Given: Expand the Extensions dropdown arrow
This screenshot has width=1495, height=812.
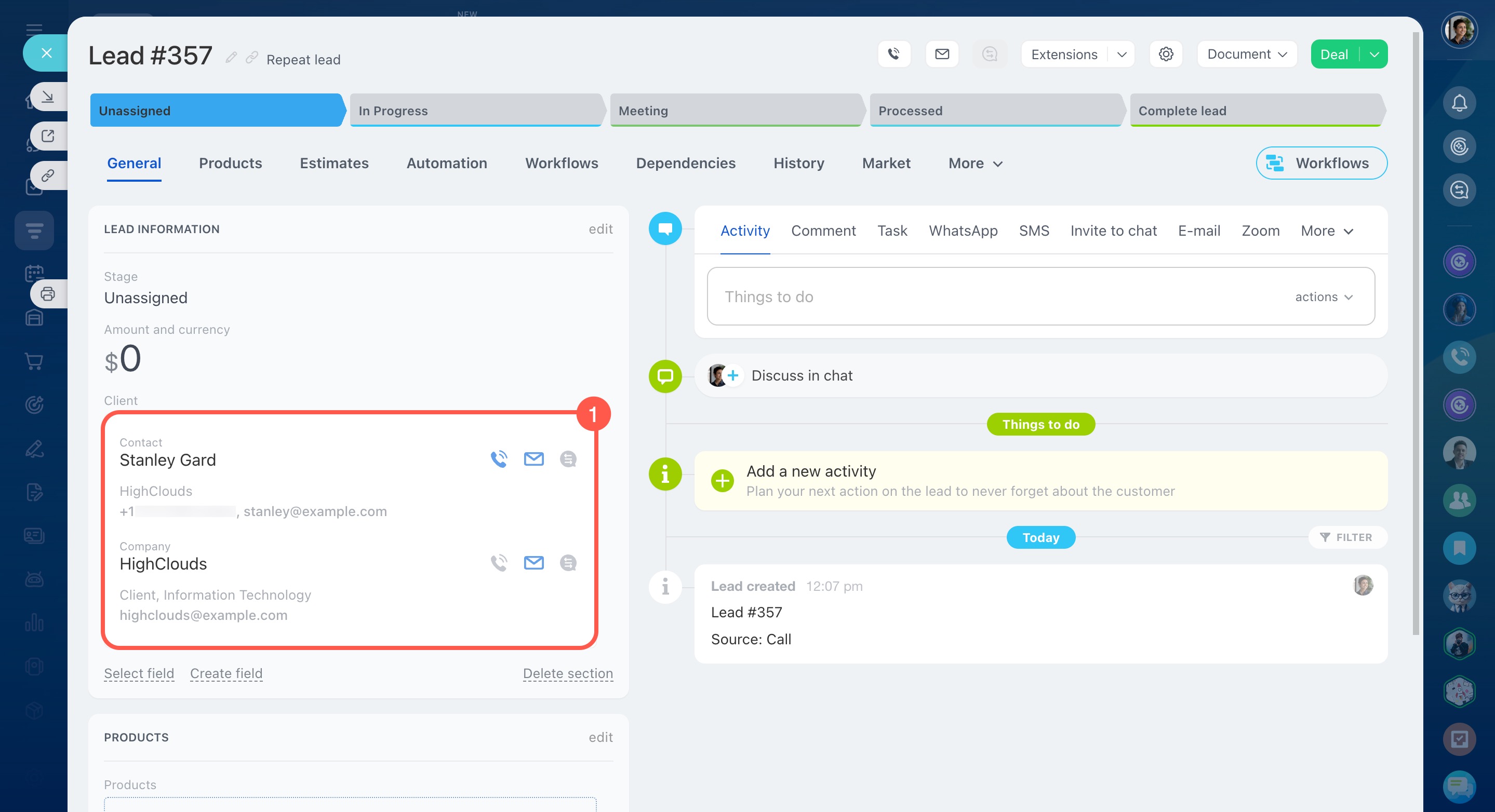Looking at the screenshot, I should pos(1121,54).
